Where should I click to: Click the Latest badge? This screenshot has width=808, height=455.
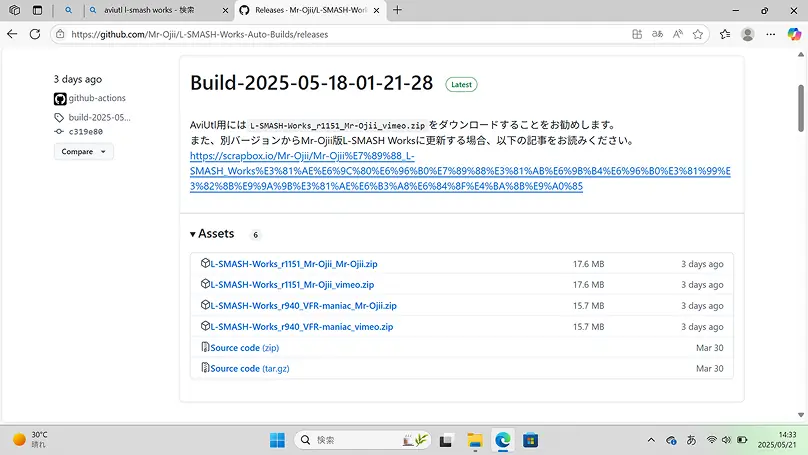tap(461, 85)
